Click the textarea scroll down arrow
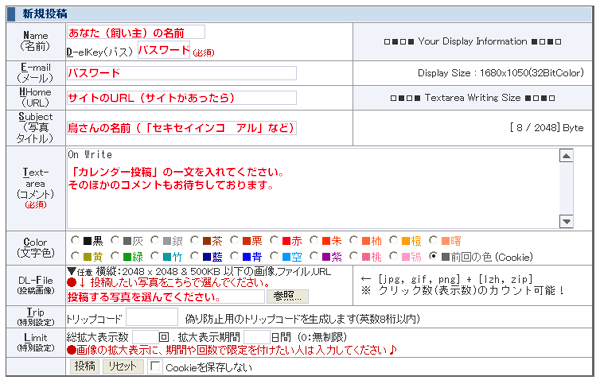The image size is (600, 384). tap(566, 221)
